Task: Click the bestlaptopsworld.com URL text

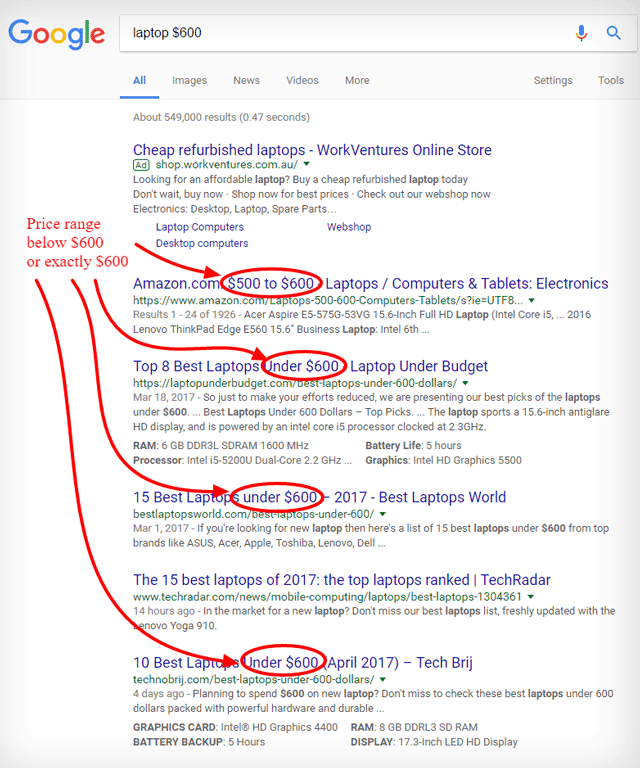Action: 254,514
